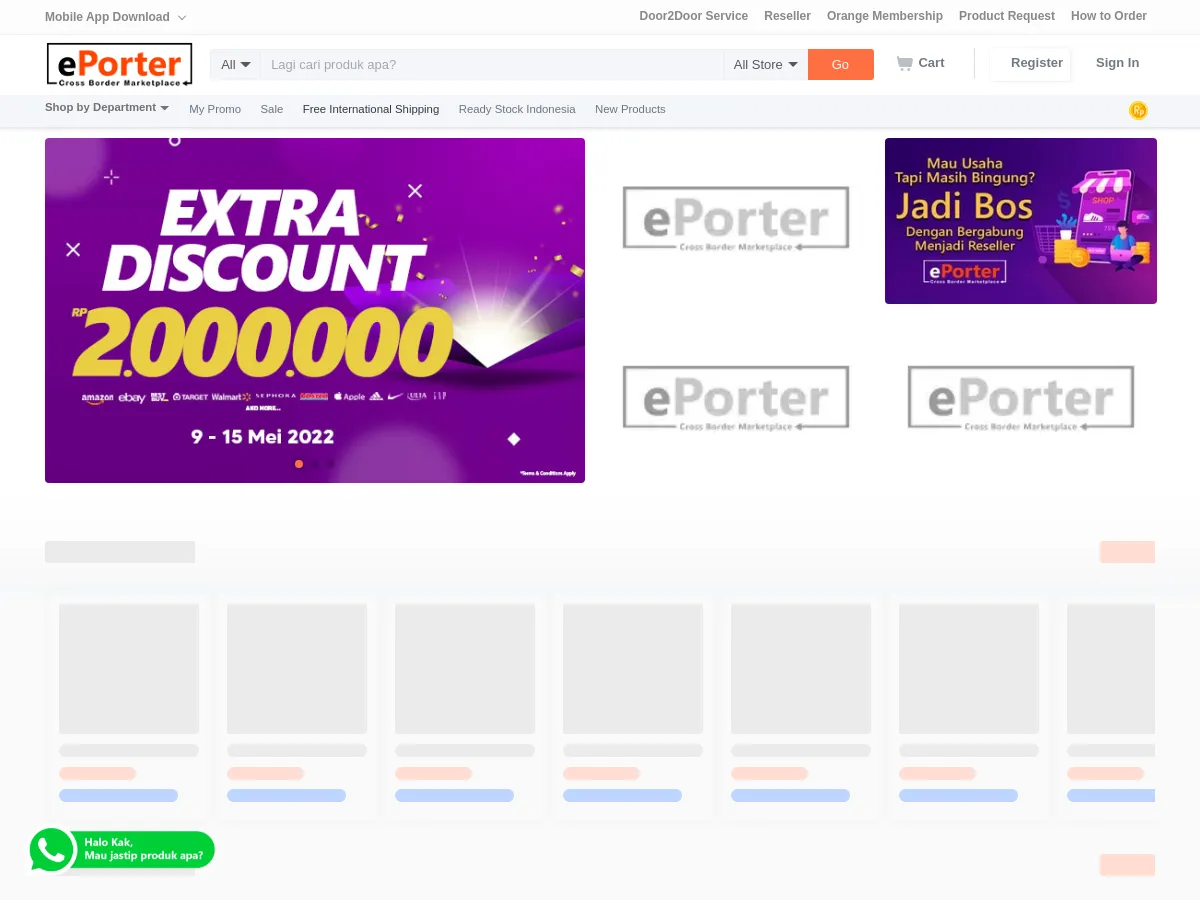The height and width of the screenshot is (900, 1200).
Task: Click the Rp currency coin icon
Action: tap(1138, 110)
